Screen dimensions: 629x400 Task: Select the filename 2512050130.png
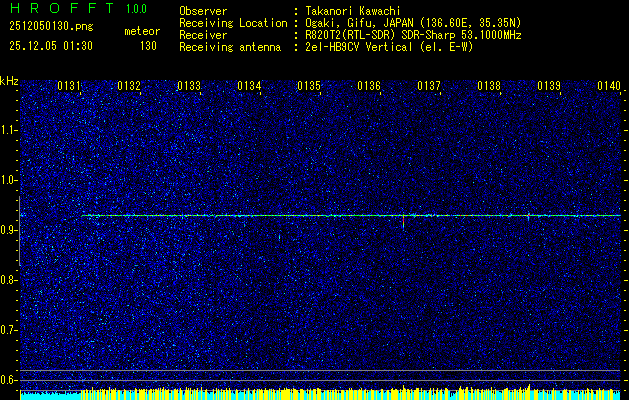click(x=51, y=27)
